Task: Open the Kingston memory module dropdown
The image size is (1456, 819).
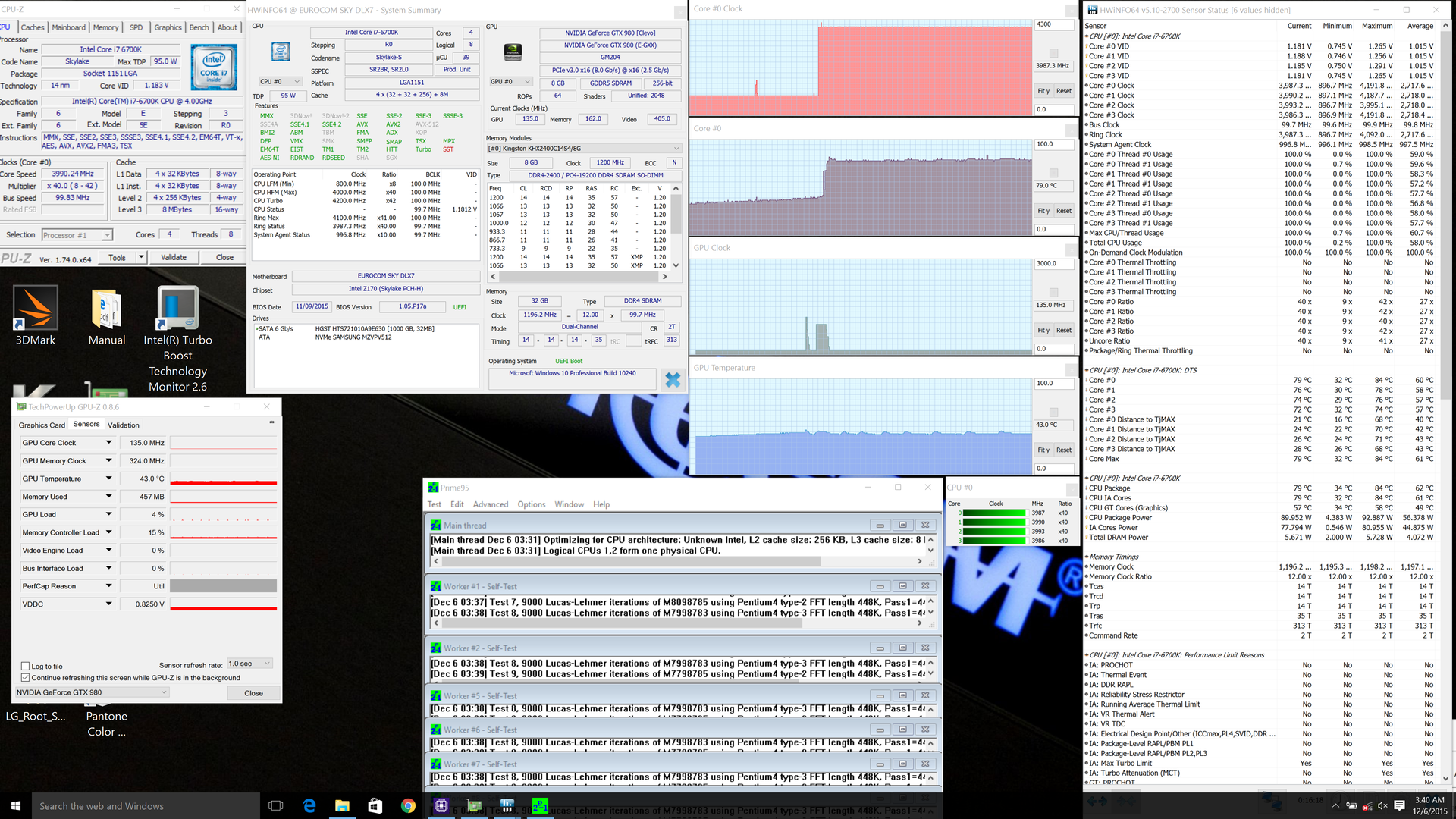Action: (x=584, y=149)
